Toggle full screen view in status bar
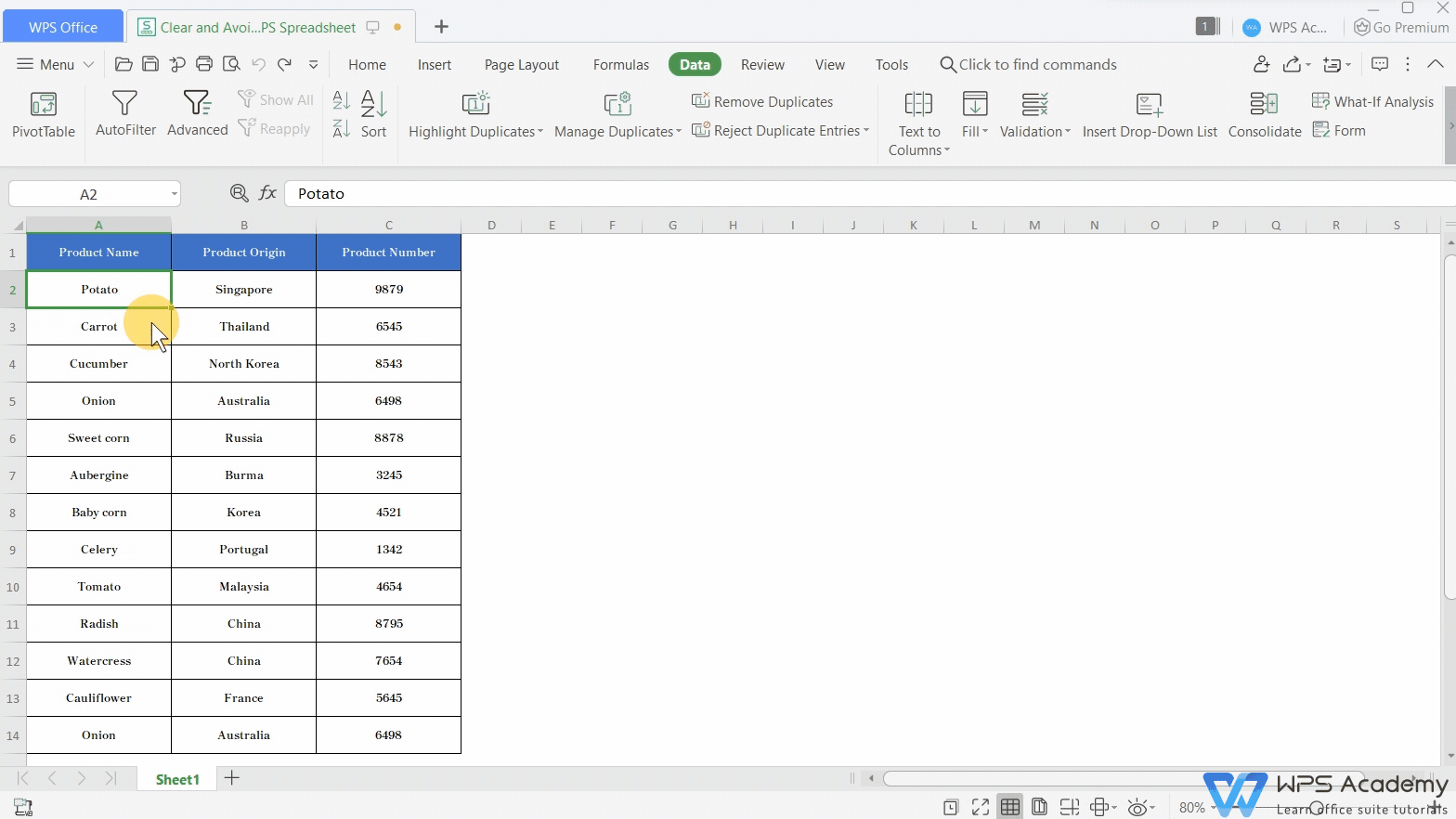Screen dimensions: 1456x819 pyautogui.click(x=981, y=807)
